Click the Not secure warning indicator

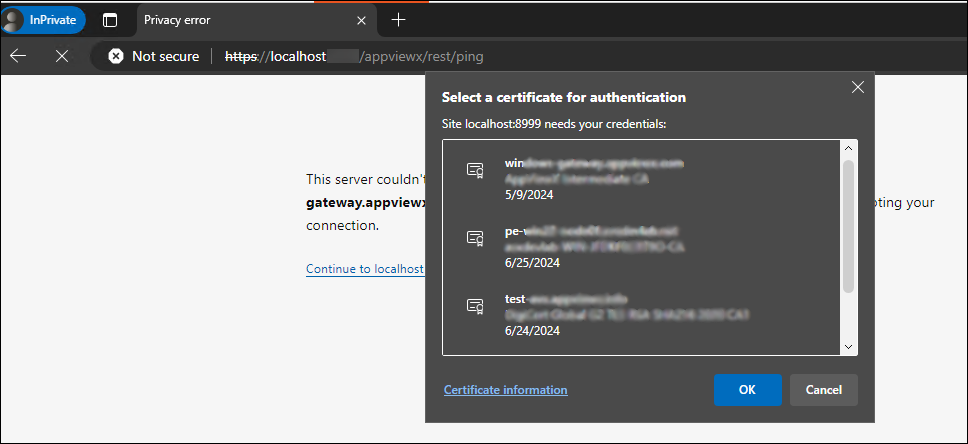pos(154,56)
